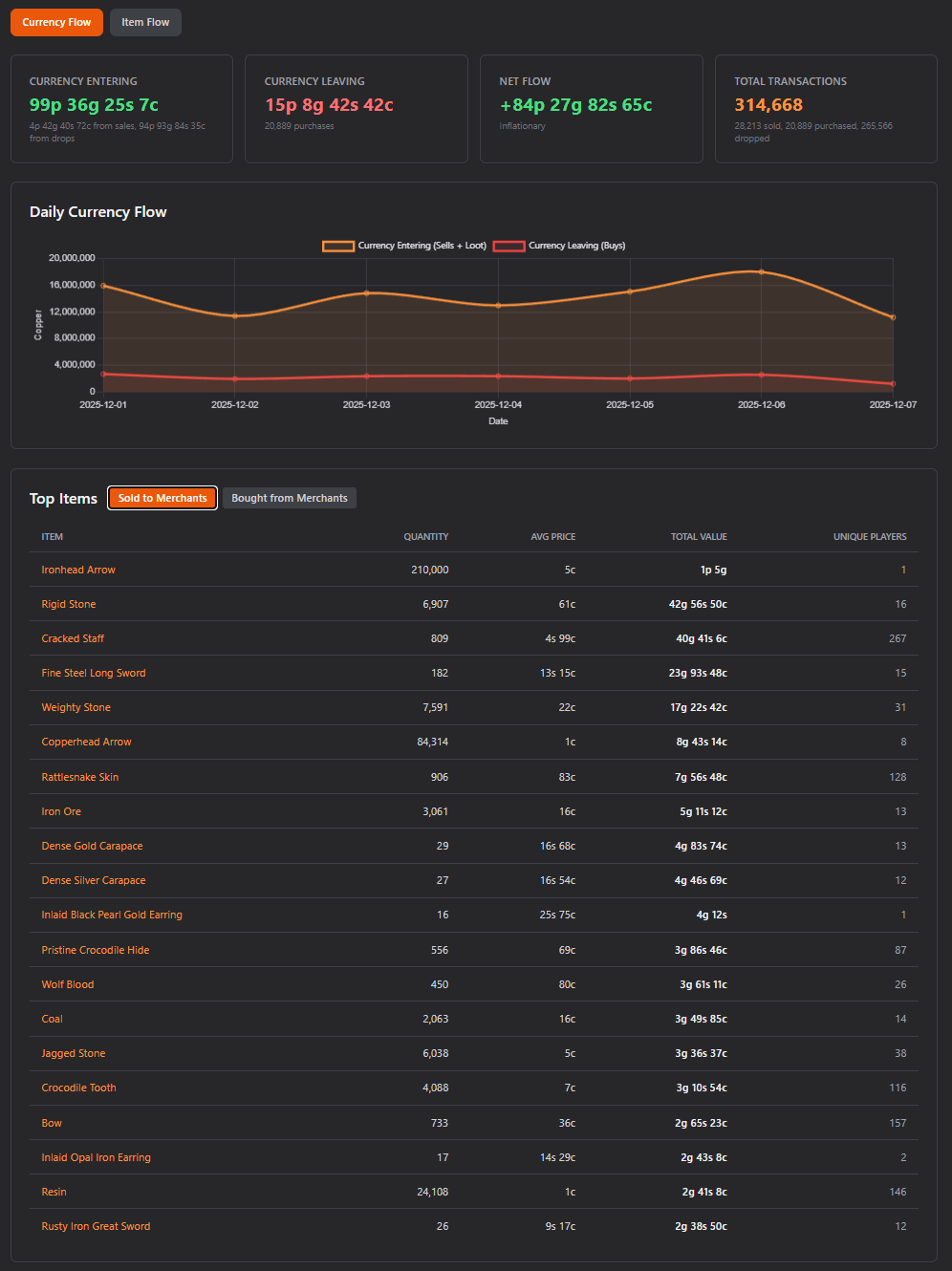Click the total transactions value 314,668
The width and height of the screenshot is (952, 1271).
(768, 105)
